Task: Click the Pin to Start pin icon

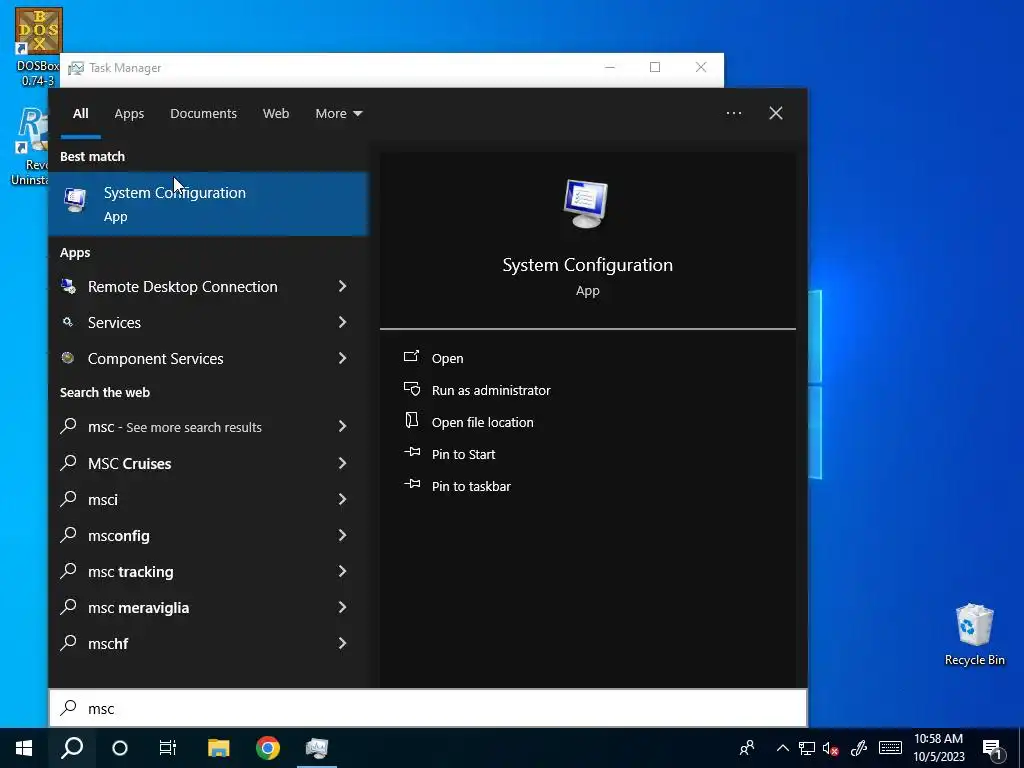Action: click(412, 452)
